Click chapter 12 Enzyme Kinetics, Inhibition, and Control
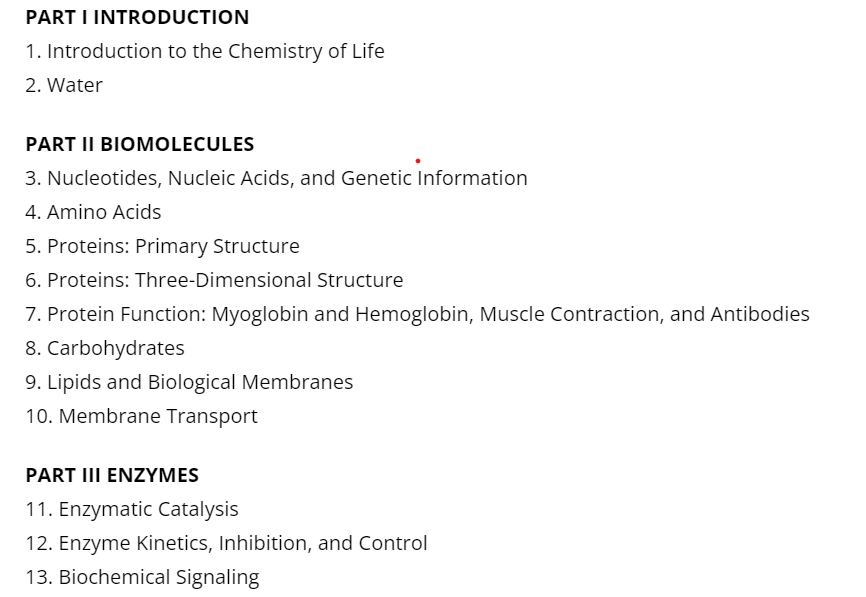The width and height of the screenshot is (866, 597). pos(226,543)
